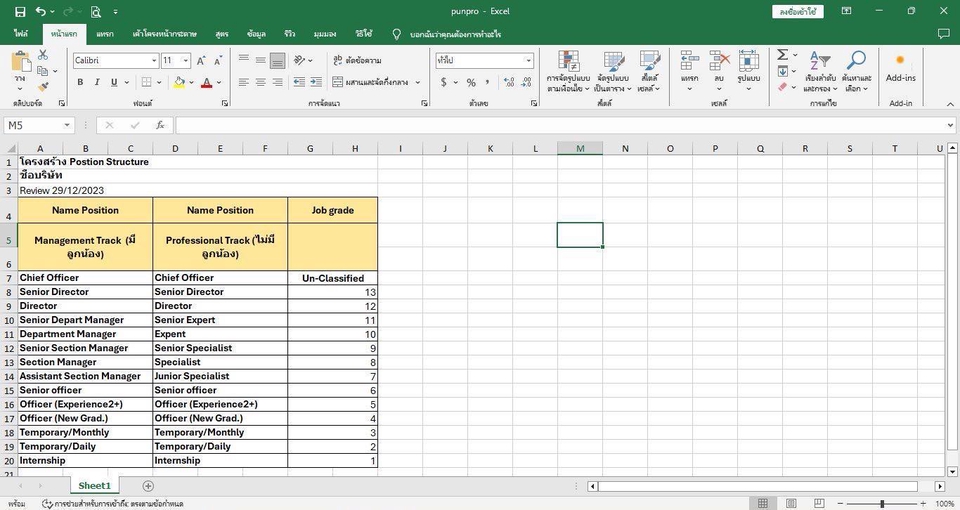This screenshot has width=960, height=510.
Task: Expand the Name Box dropdown
Action: tap(67, 126)
